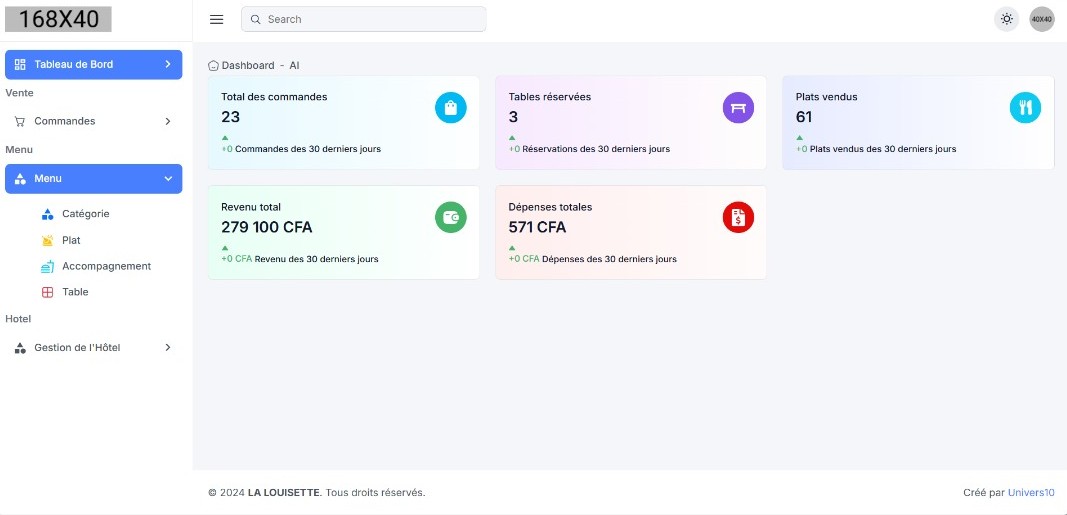Click 'Dépenses des 30 derniers jours' text
This screenshot has width=1067, height=515.
coord(610,259)
